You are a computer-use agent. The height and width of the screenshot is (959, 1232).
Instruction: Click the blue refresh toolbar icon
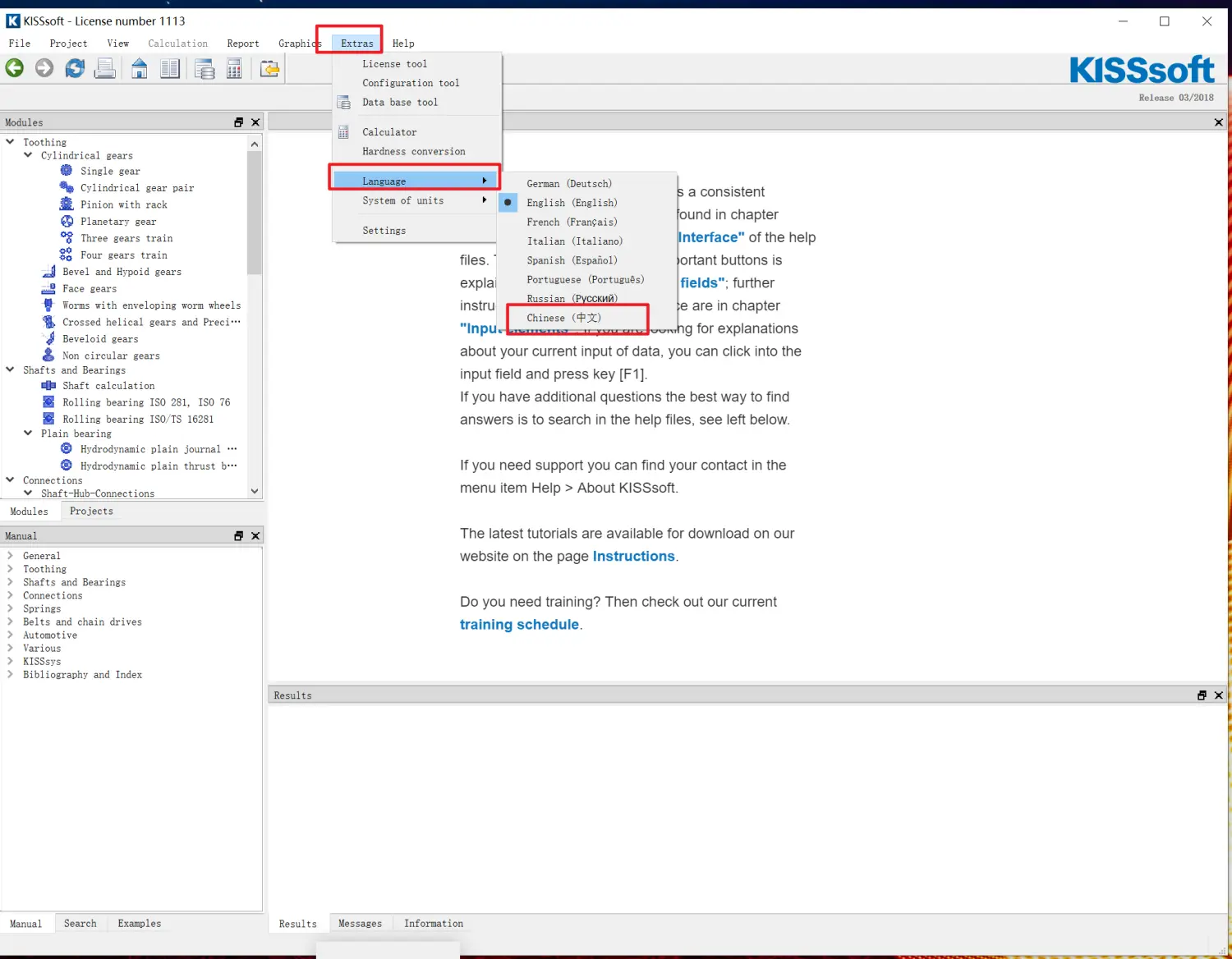75,68
